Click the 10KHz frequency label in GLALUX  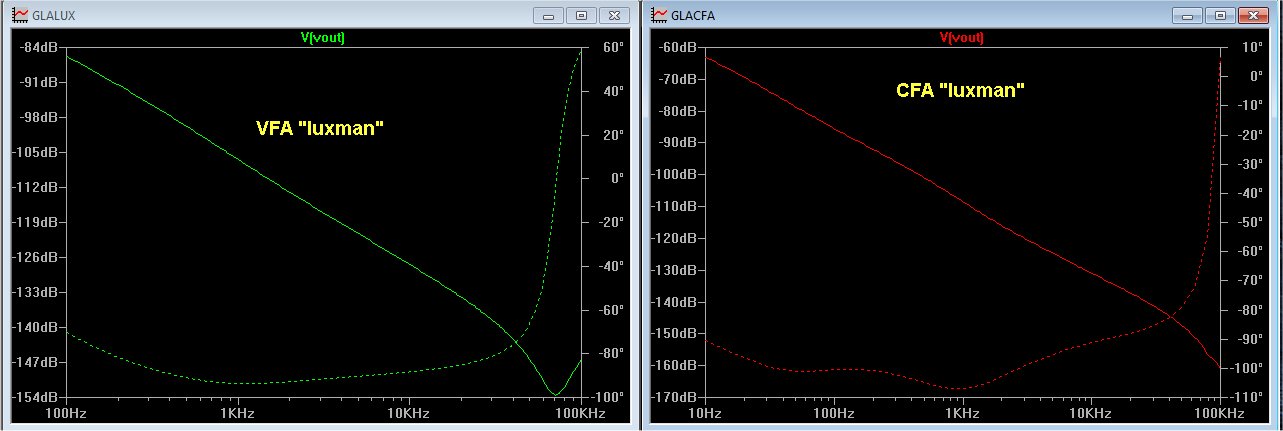pyautogui.click(x=408, y=413)
